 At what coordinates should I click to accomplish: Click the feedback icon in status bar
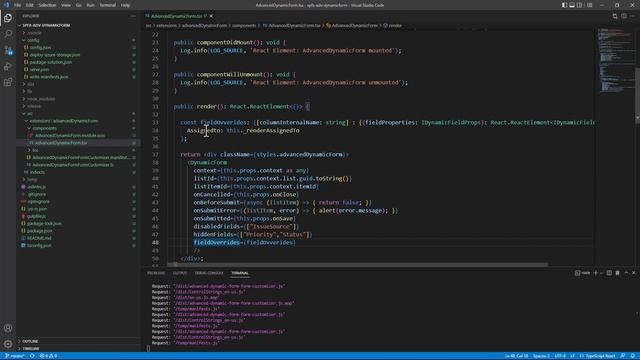click(x=623, y=356)
